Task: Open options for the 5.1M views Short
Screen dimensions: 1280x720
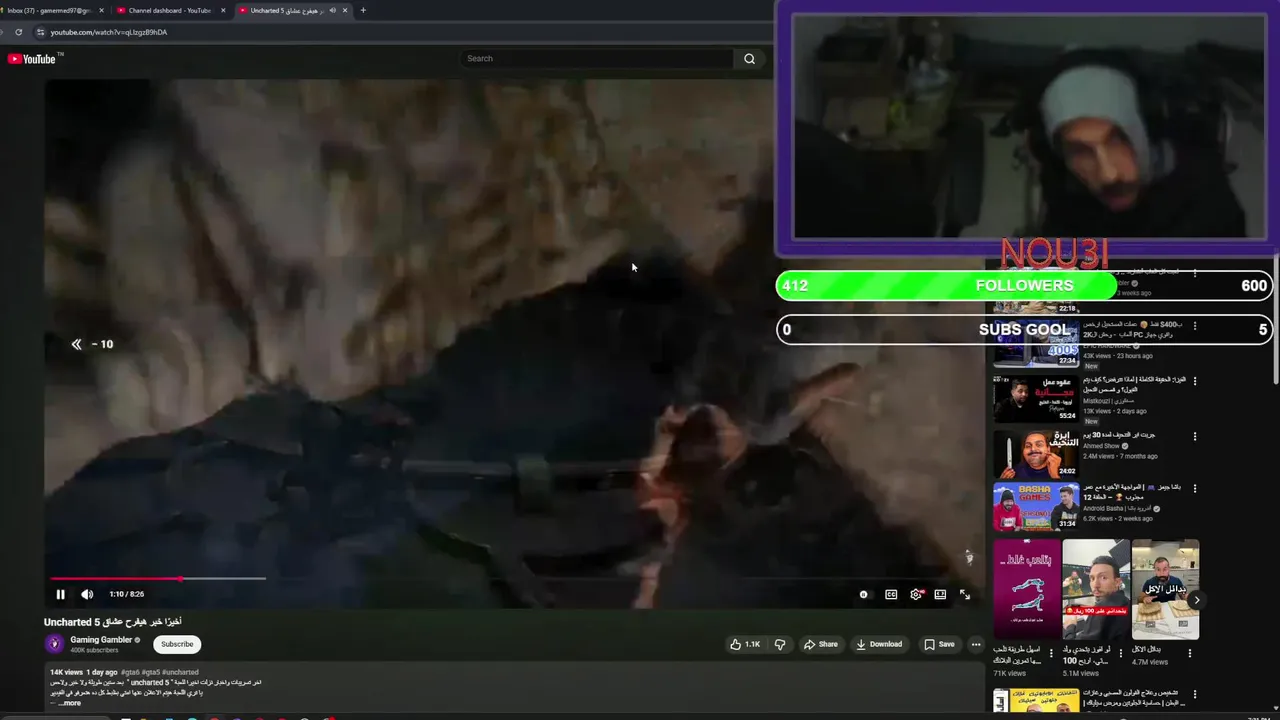Action: (1120, 653)
